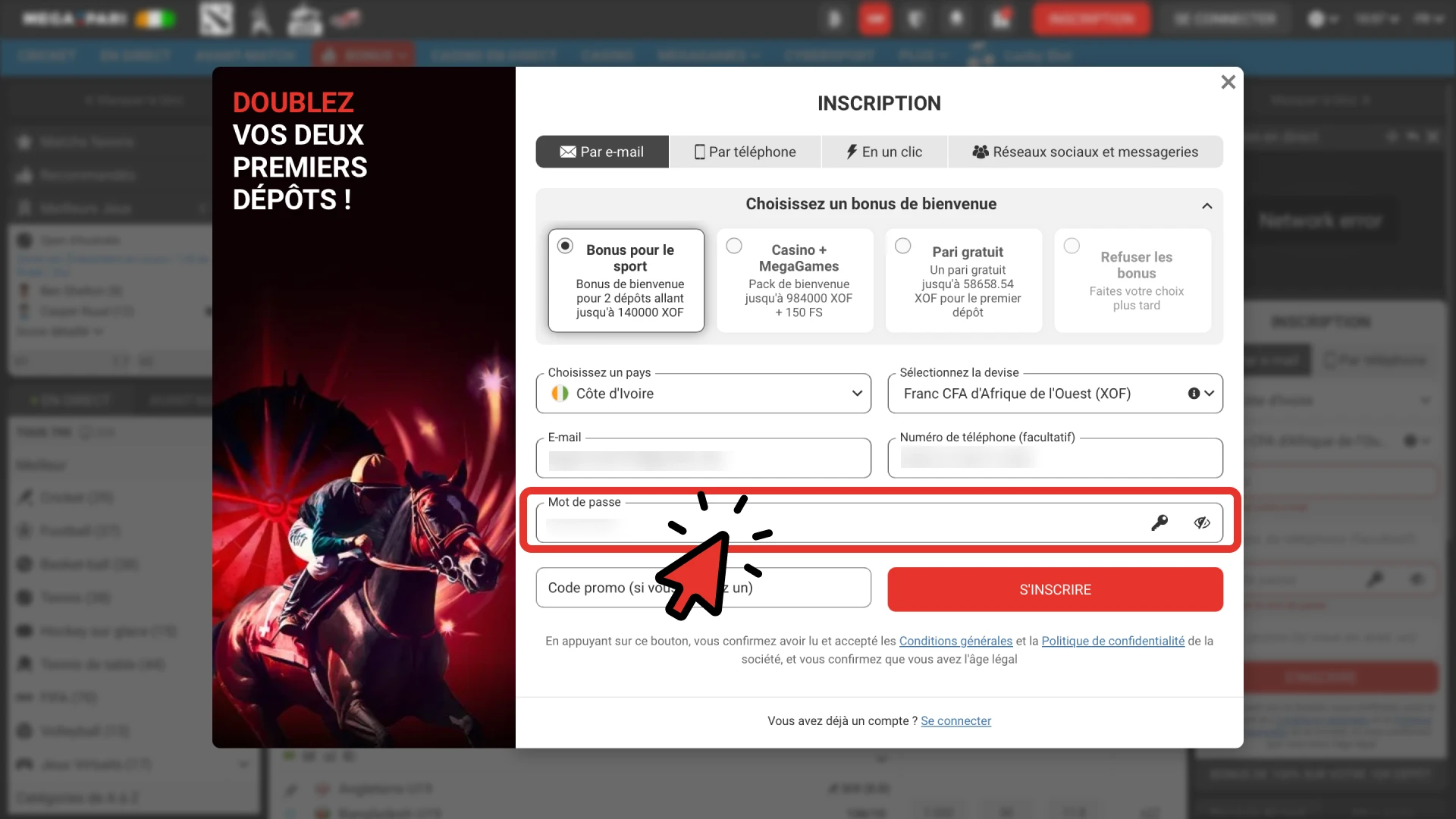Open the En un clic tab

point(884,152)
